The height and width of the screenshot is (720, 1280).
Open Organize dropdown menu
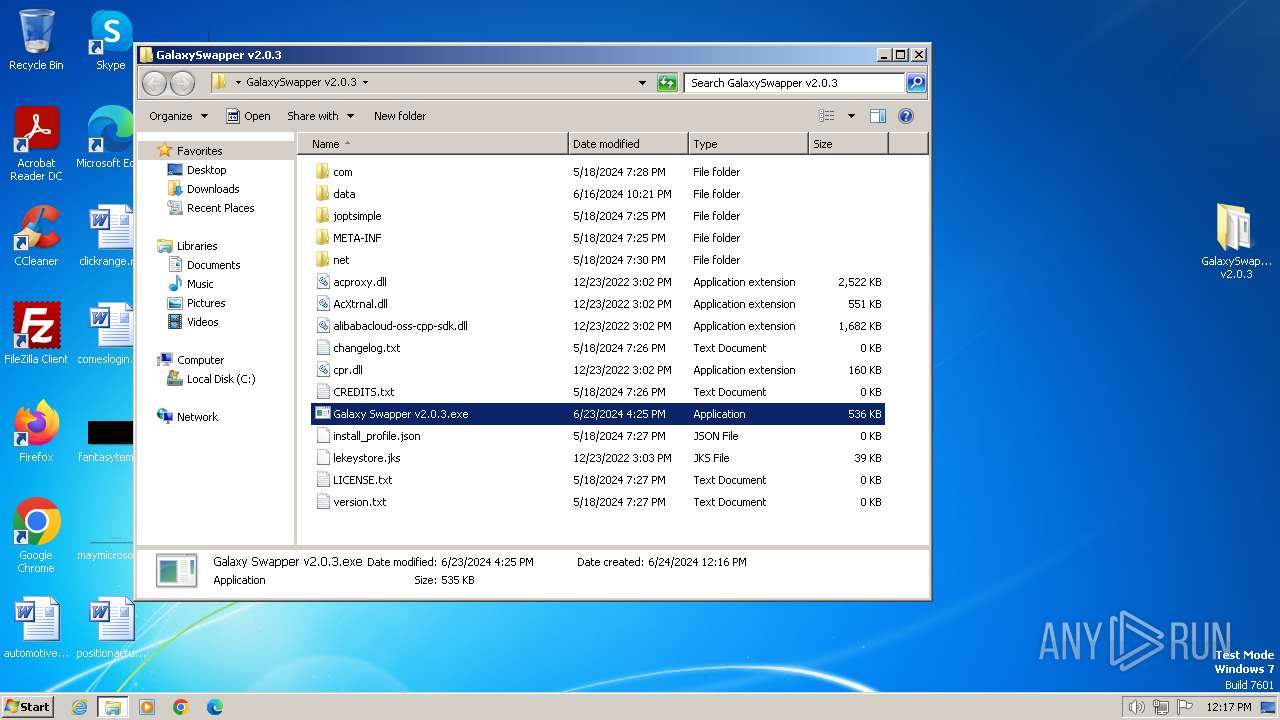point(179,116)
